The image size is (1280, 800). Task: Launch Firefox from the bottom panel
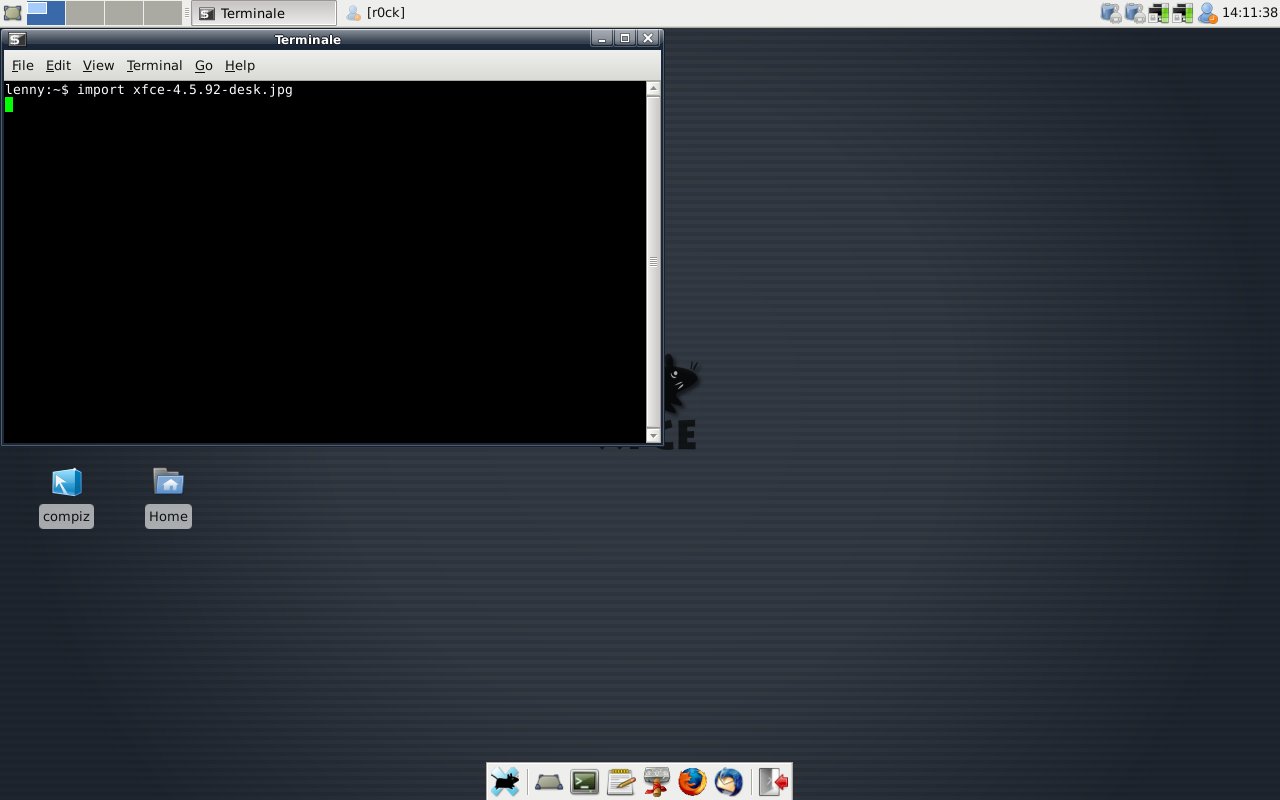tap(692, 781)
